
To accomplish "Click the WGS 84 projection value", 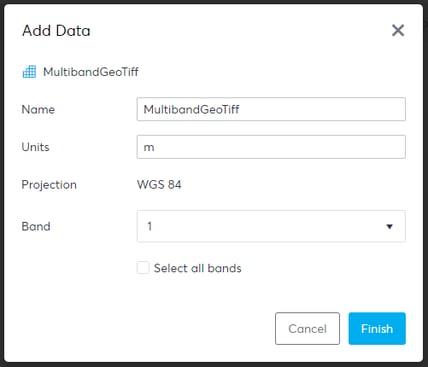I will pos(159,185).
